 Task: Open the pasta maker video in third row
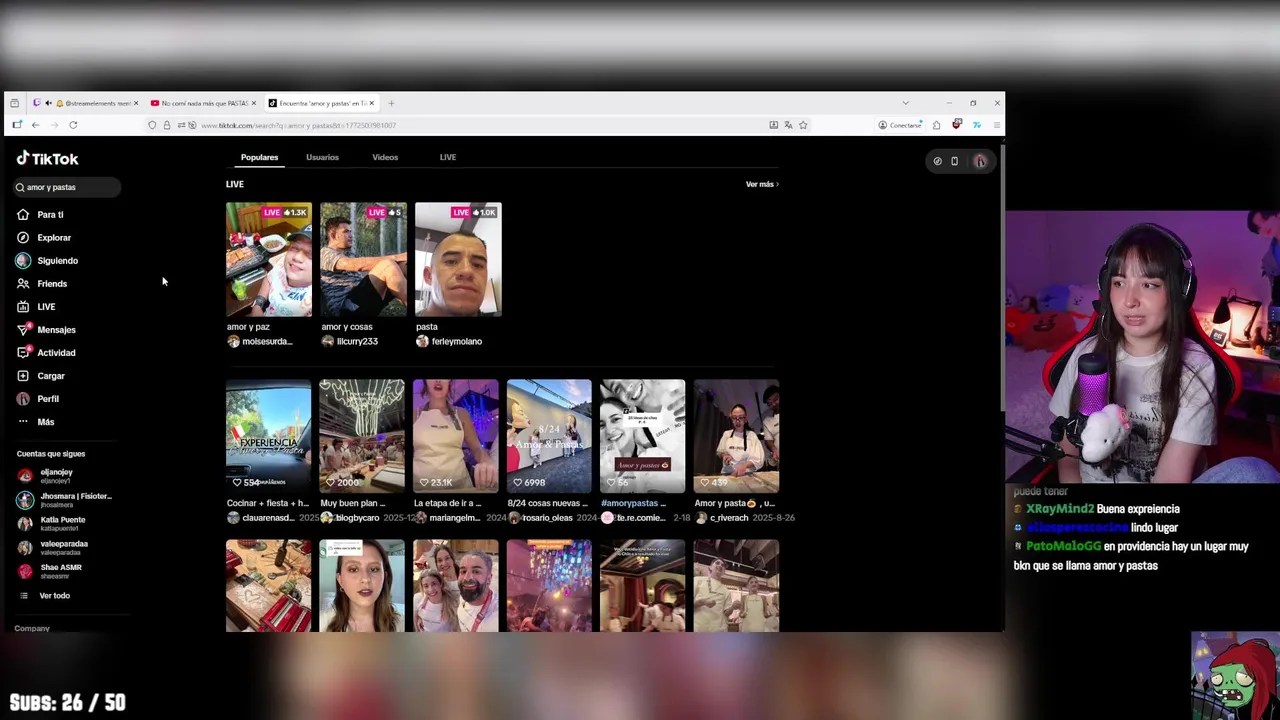tap(268, 586)
